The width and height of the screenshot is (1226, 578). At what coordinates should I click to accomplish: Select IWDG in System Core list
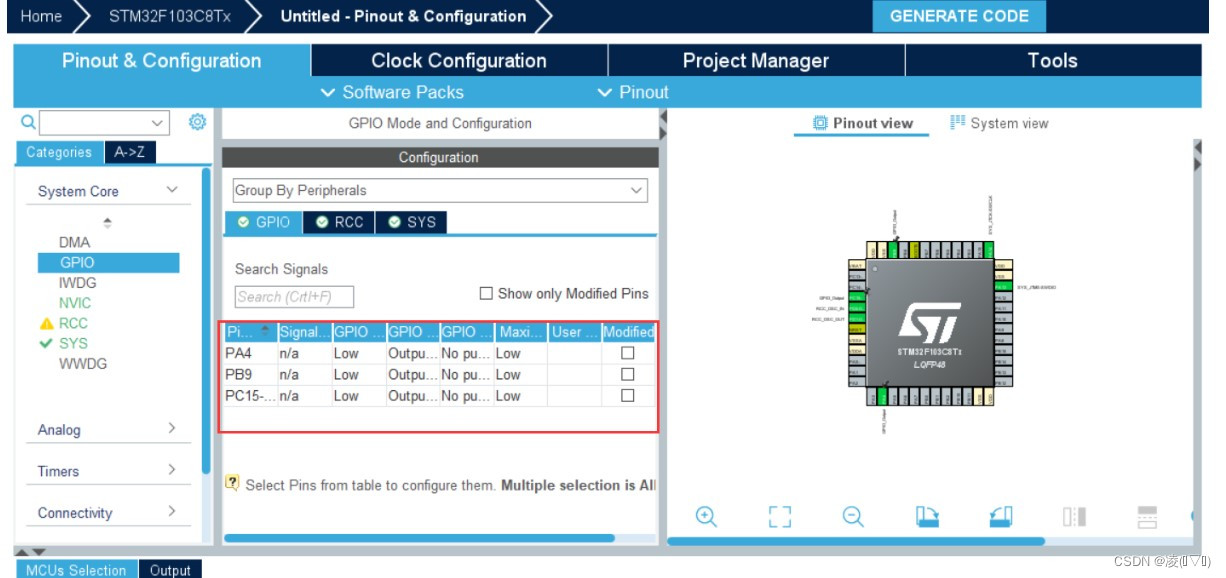point(77,283)
